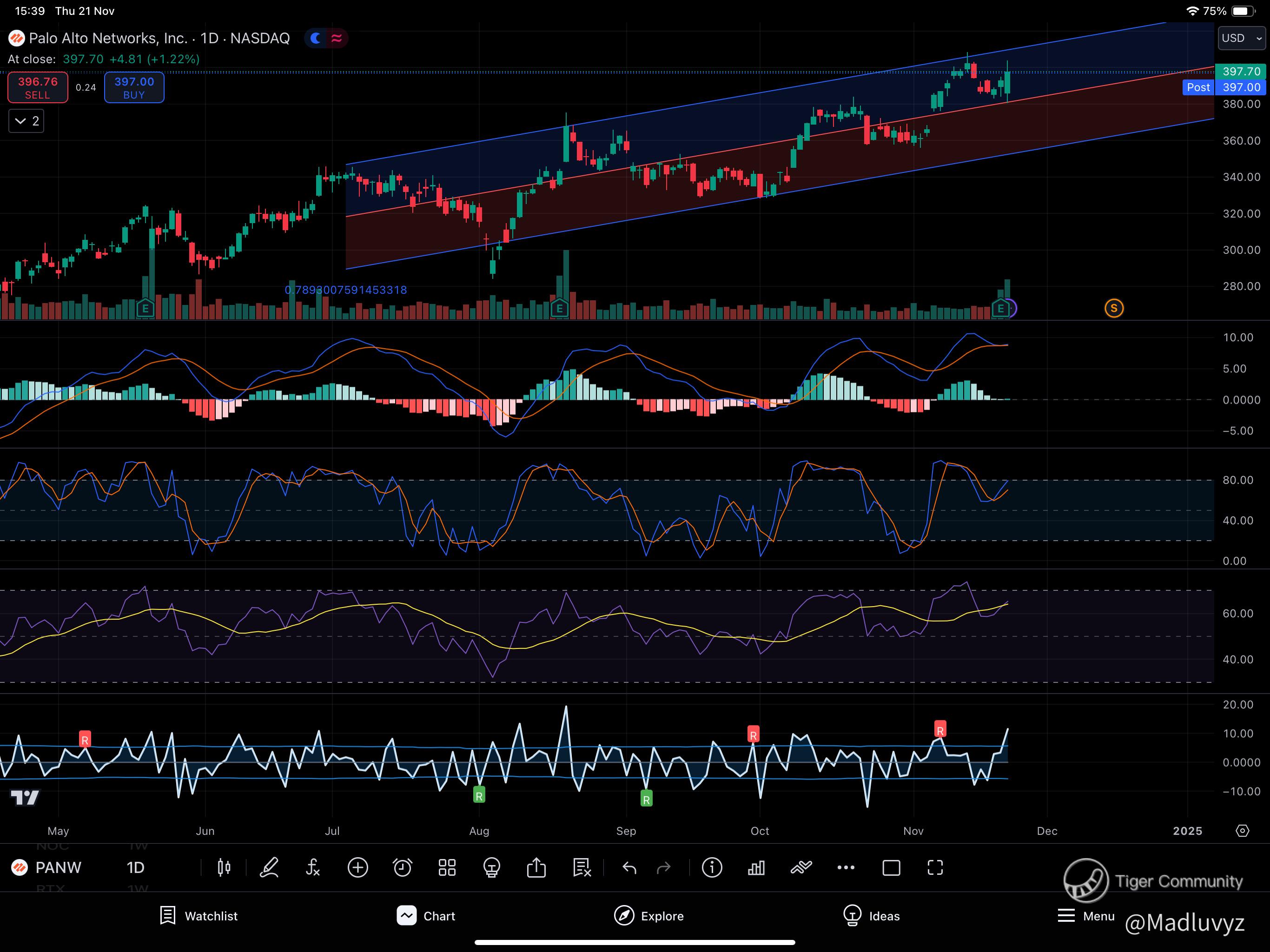Share the chart using the share icon
The height and width of the screenshot is (952, 1270).
click(x=536, y=867)
